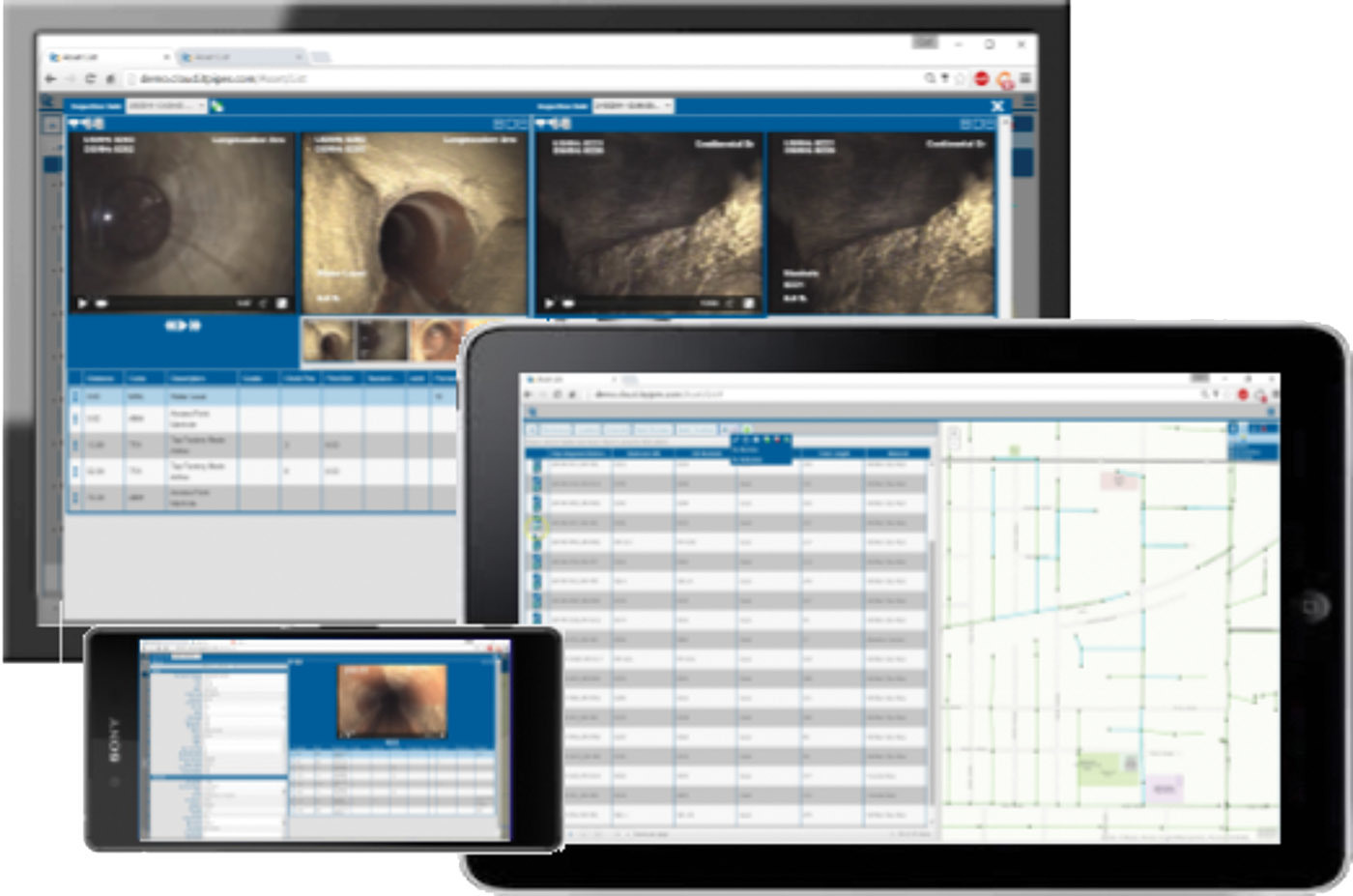Click the document icon in the tablet table's first row

(536, 466)
